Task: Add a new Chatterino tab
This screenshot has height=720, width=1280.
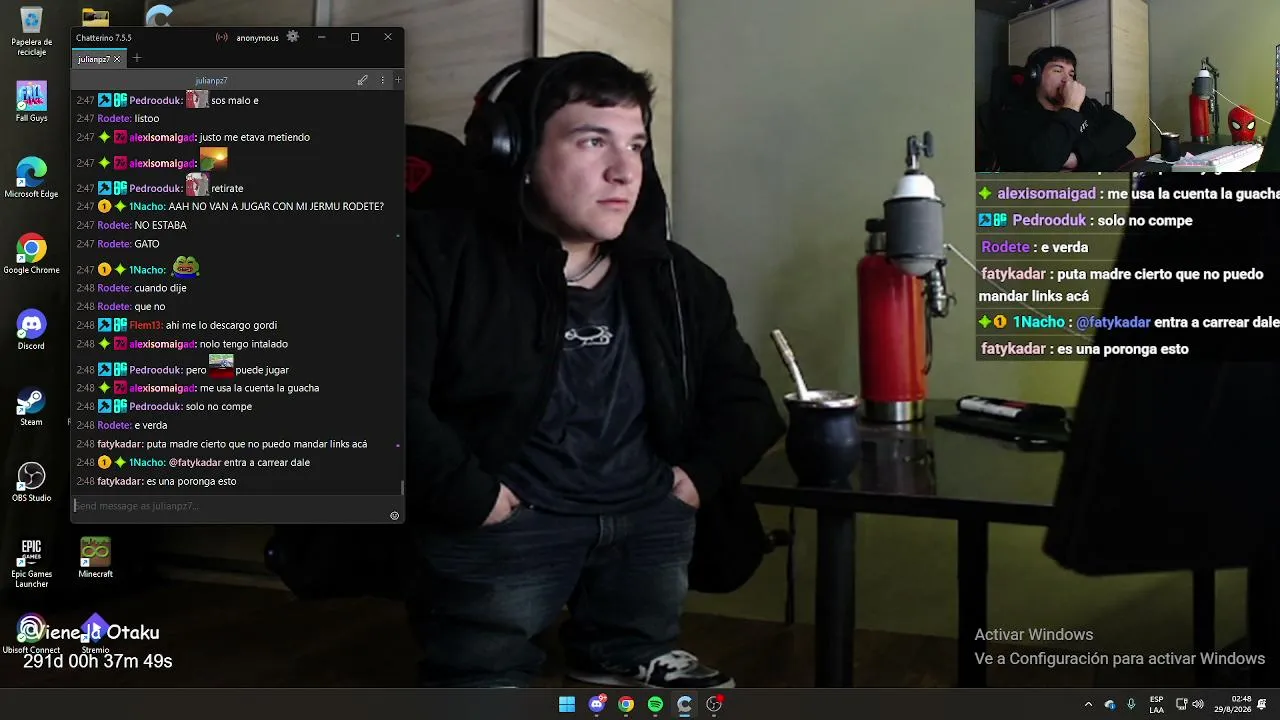Action: (137, 58)
